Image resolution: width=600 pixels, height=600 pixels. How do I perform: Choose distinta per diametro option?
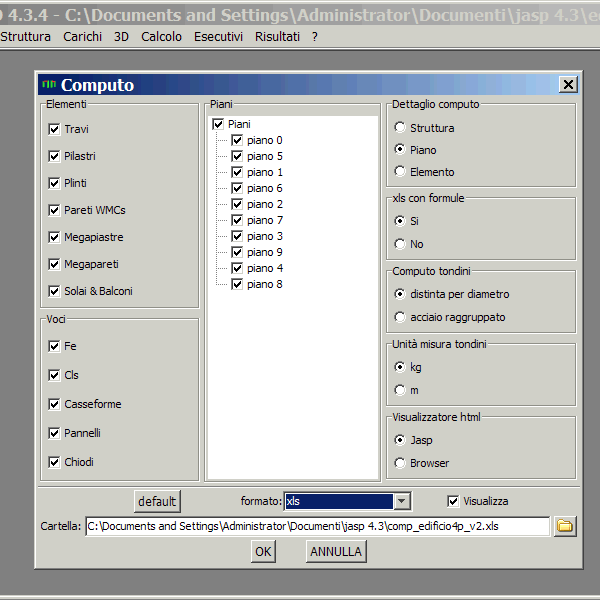399,294
